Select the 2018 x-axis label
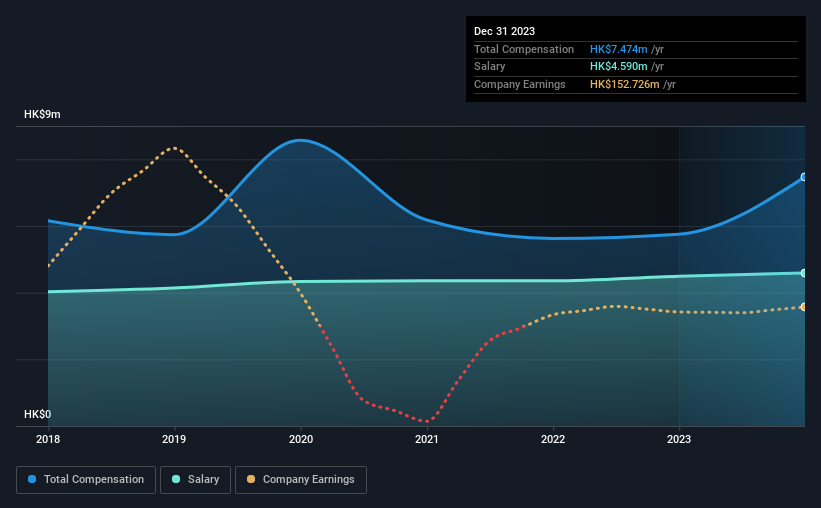The height and width of the screenshot is (508, 821). pos(48,439)
